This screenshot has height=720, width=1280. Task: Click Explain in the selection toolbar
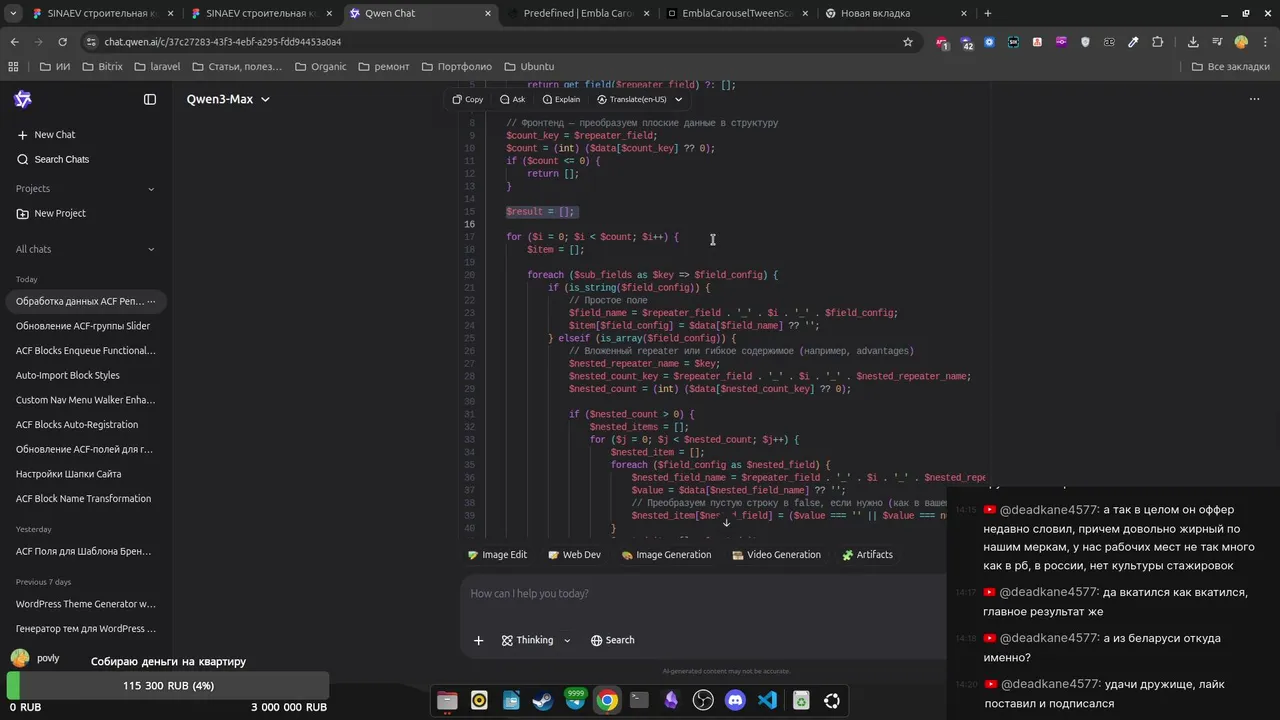point(561,99)
